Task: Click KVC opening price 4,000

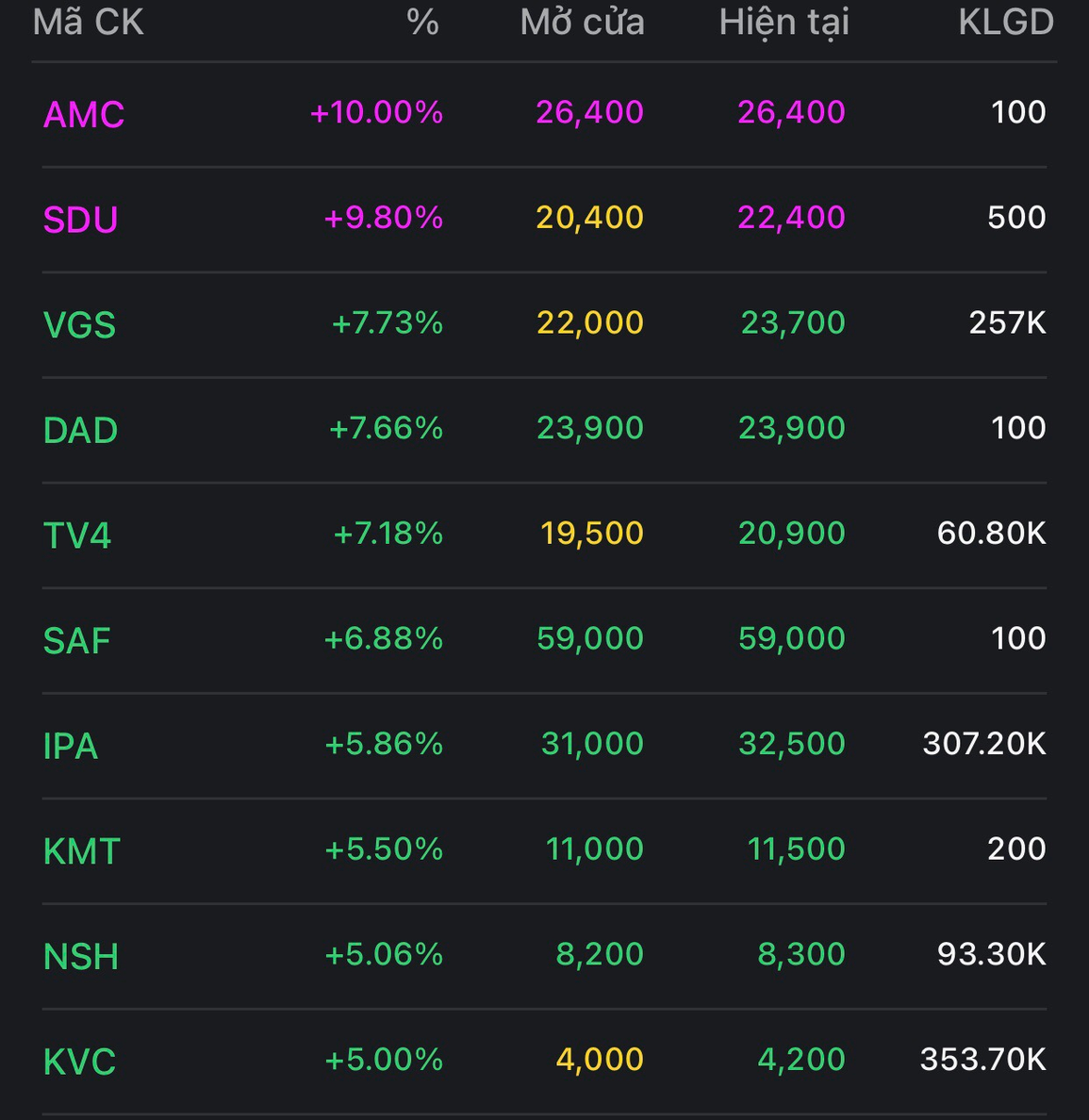Action: (x=600, y=1060)
